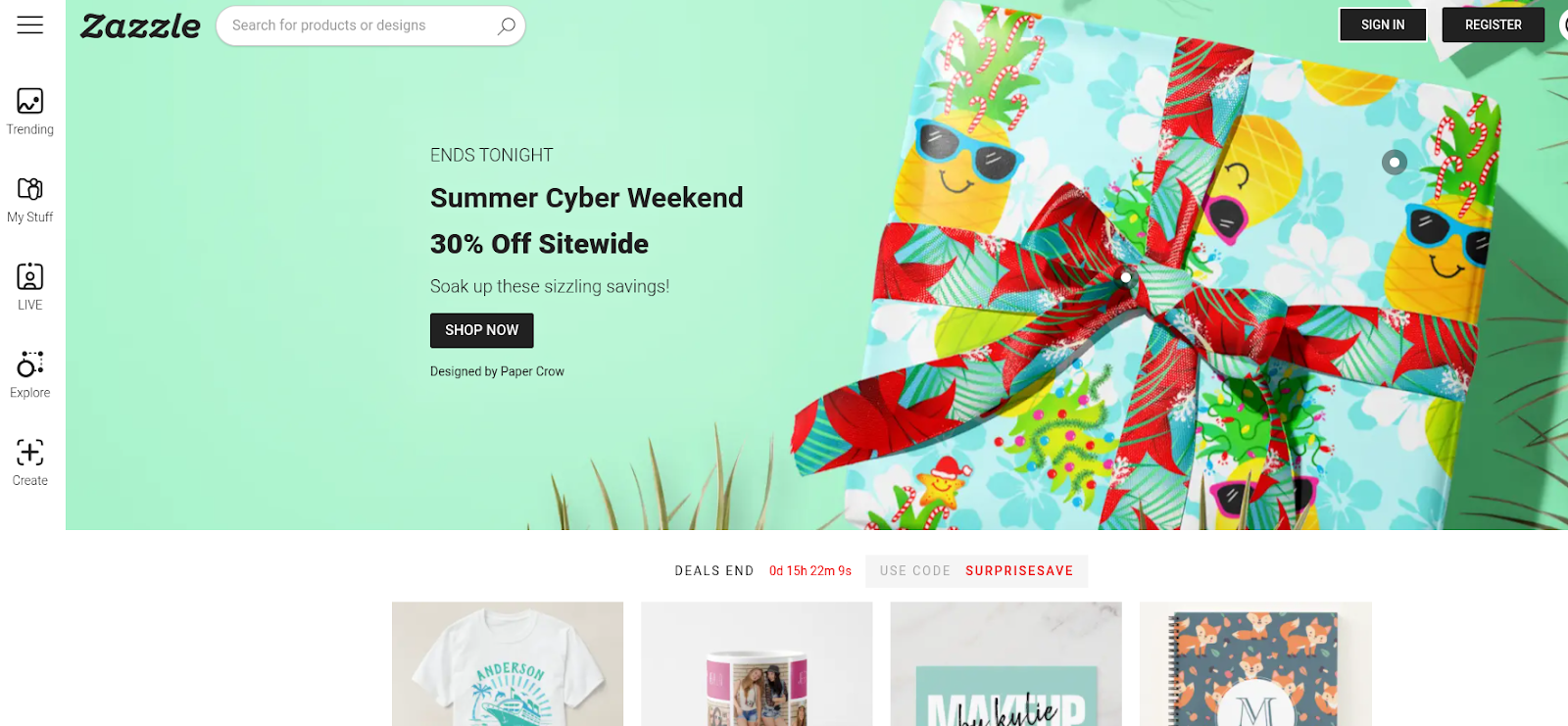Open the hamburger menu icon
The width and height of the screenshot is (1568, 726).
(x=30, y=25)
